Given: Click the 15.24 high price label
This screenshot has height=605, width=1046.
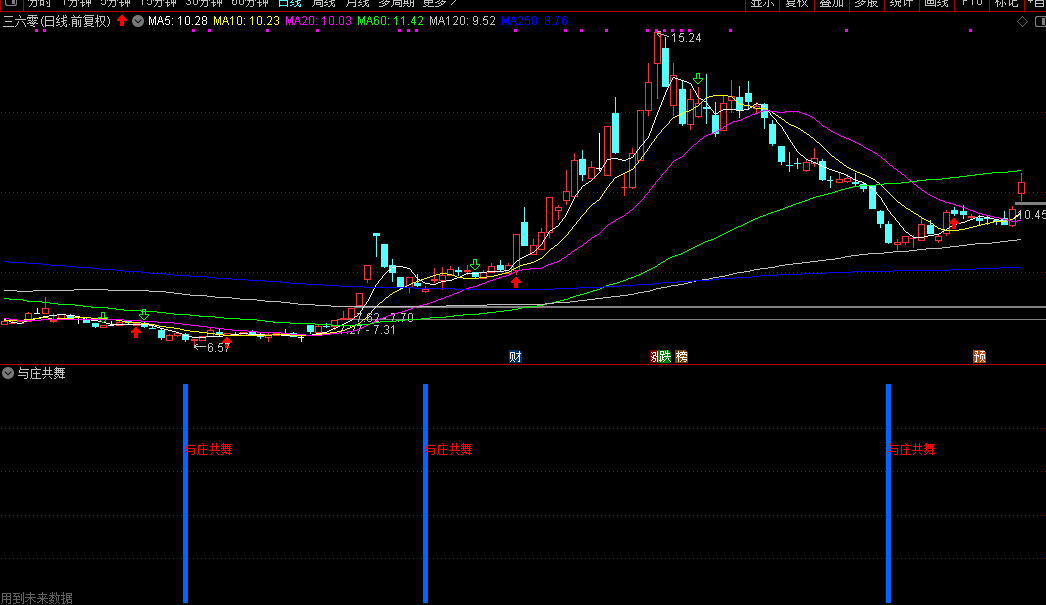Looking at the screenshot, I should coord(686,38).
